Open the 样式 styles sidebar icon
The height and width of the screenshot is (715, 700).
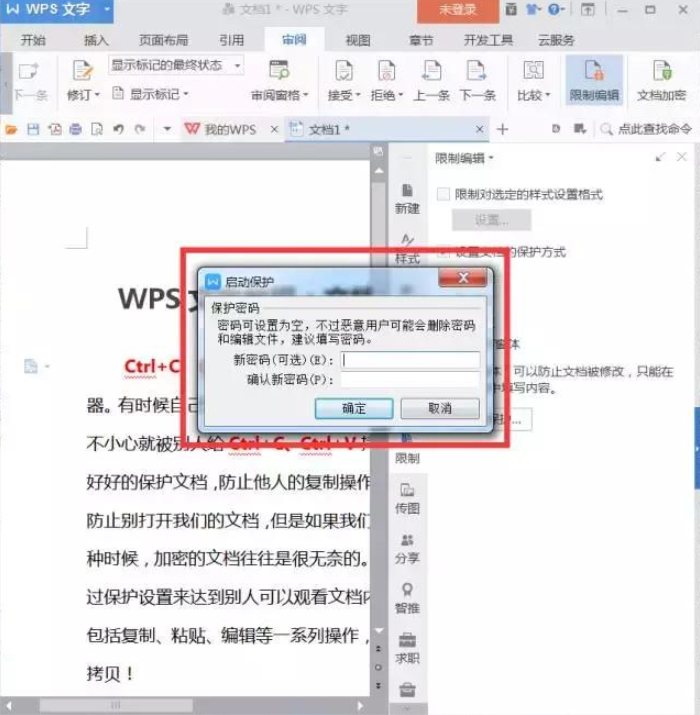[407, 249]
